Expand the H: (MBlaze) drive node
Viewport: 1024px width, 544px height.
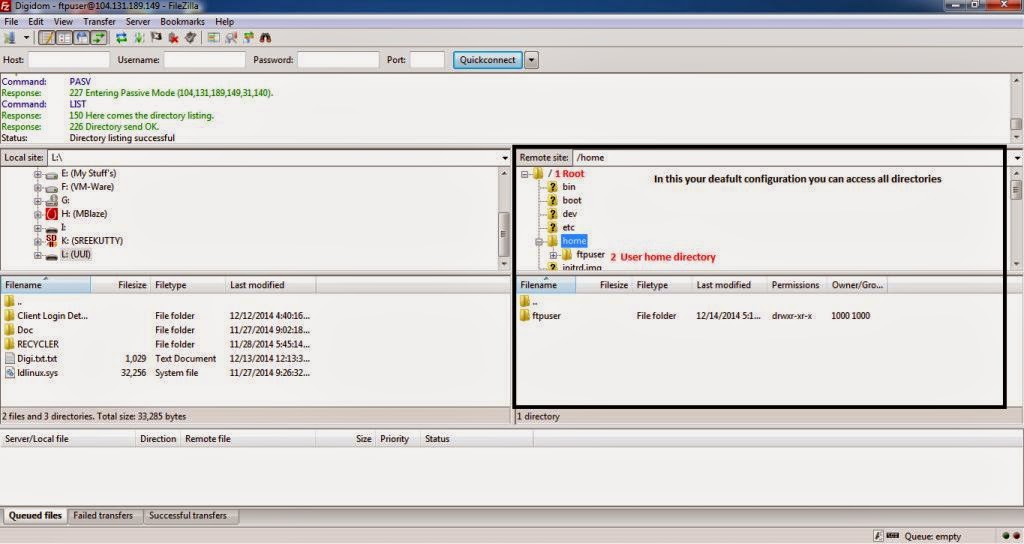point(38,214)
